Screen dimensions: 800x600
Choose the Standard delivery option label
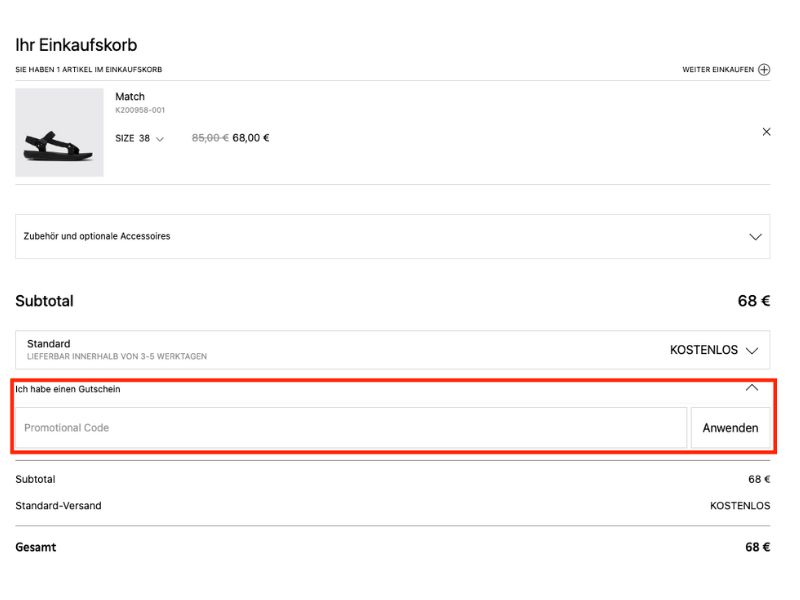point(49,344)
